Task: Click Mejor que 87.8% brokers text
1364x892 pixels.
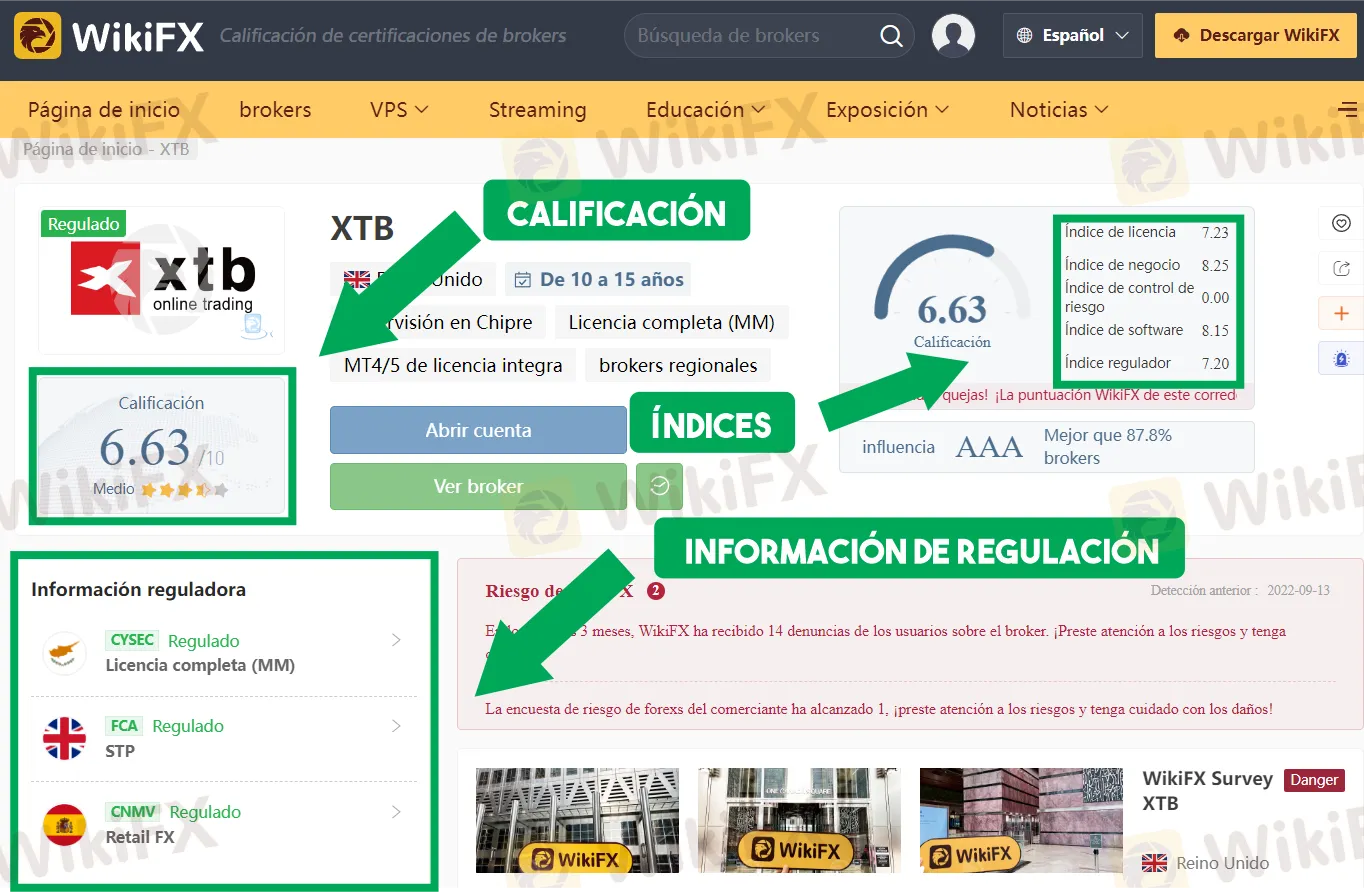Action: (x=1108, y=447)
